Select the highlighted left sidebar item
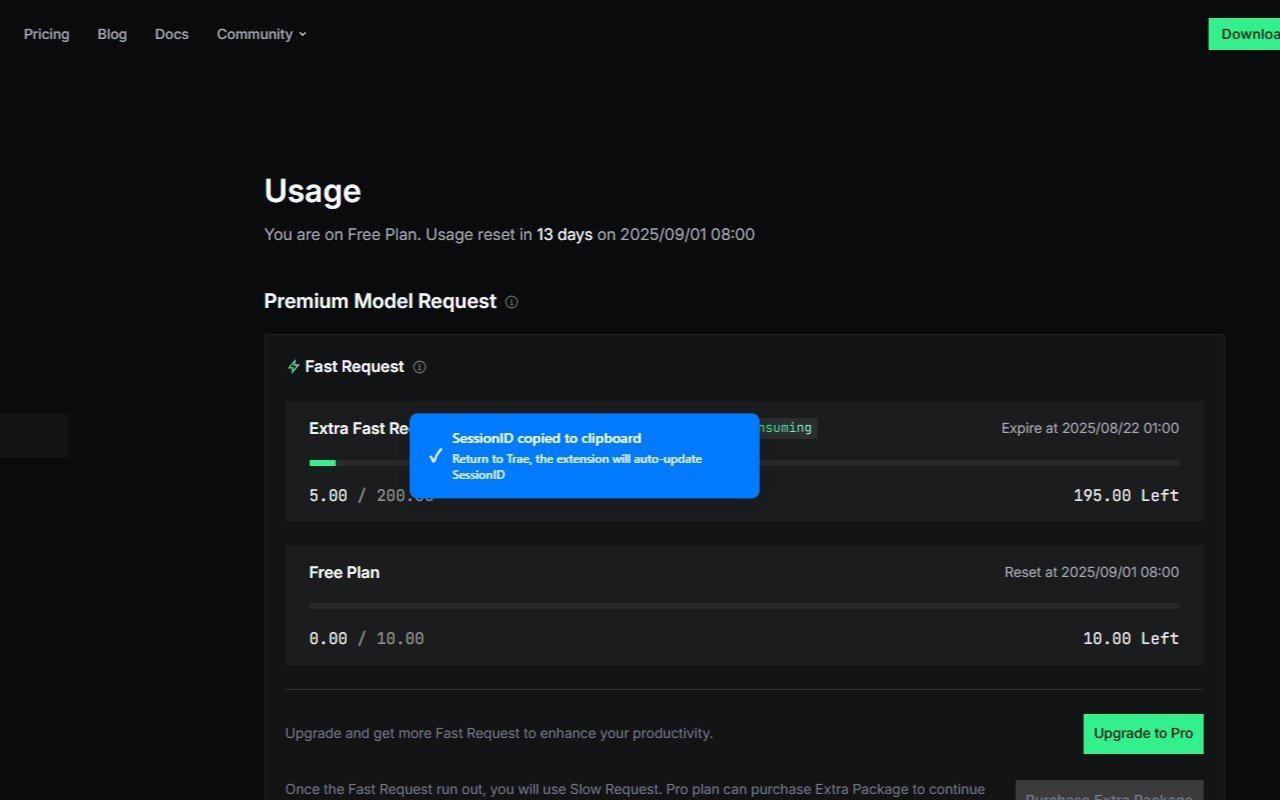The height and width of the screenshot is (800, 1280). [34, 436]
